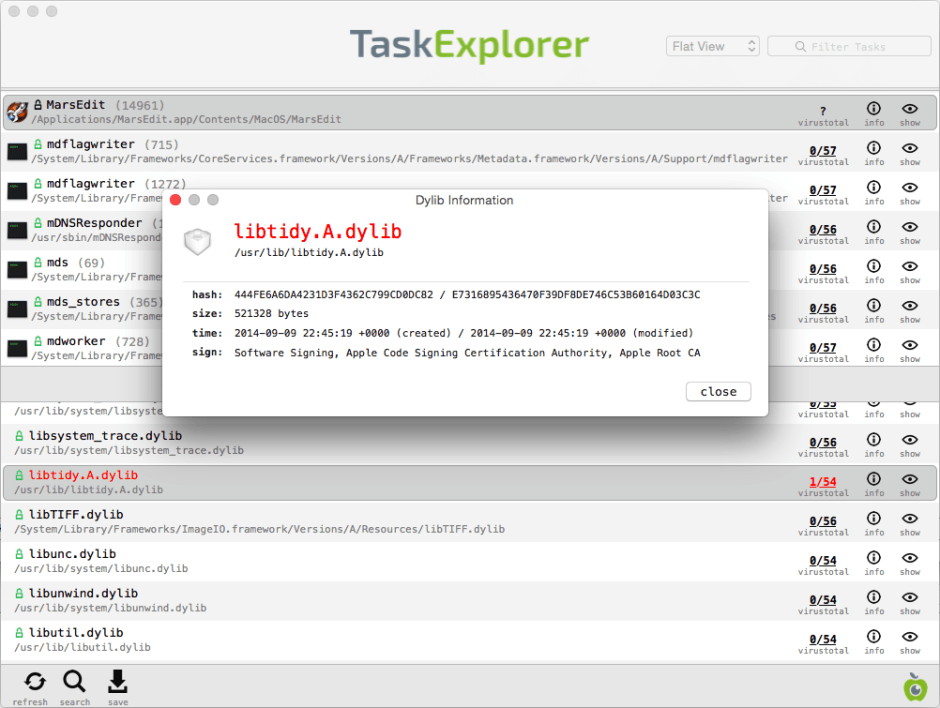Show libunwind.dylib via eye icon
This screenshot has height=708, width=940.
click(x=909, y=598)
